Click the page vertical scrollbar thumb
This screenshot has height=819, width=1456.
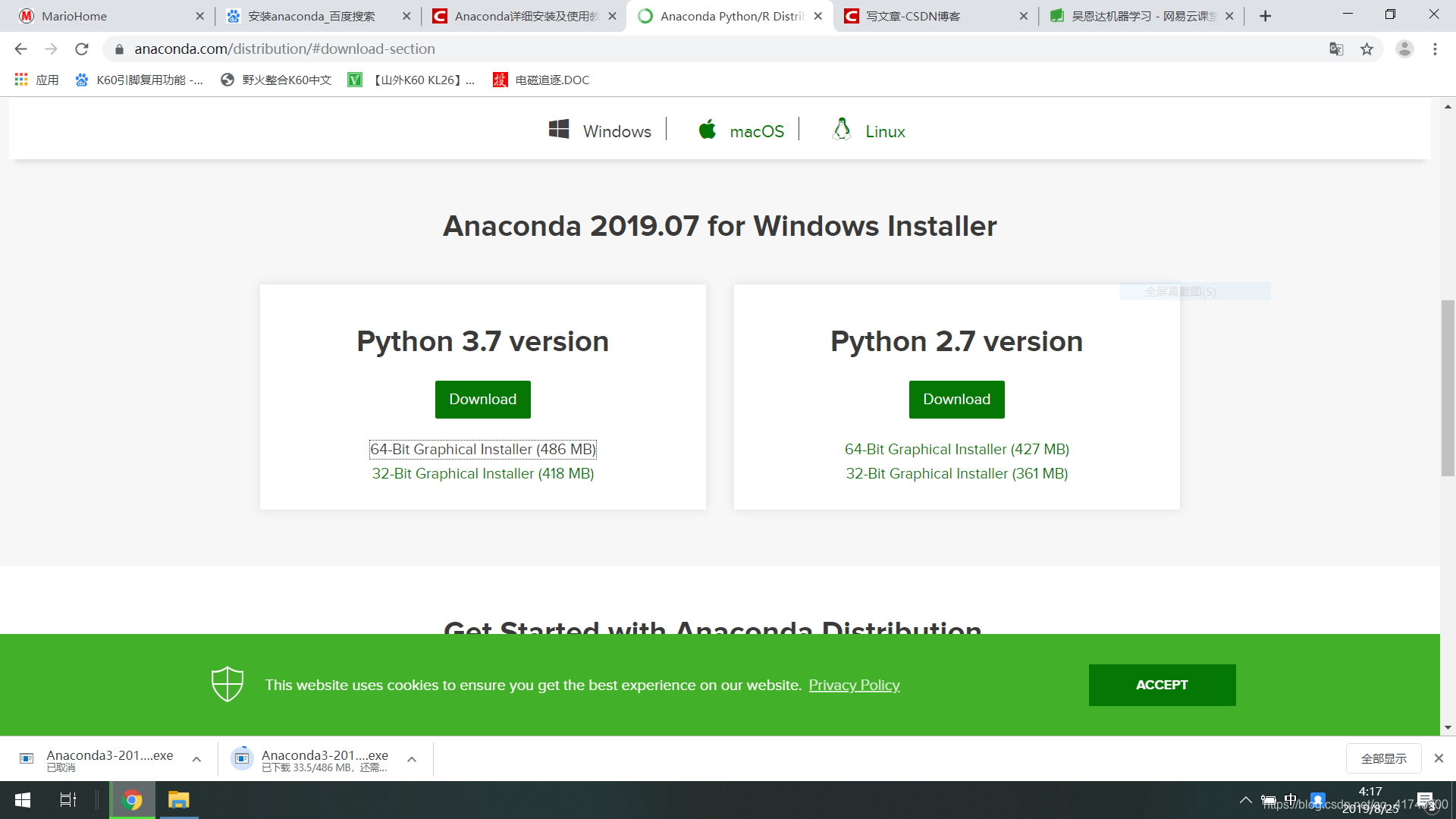pos(1448,388)
